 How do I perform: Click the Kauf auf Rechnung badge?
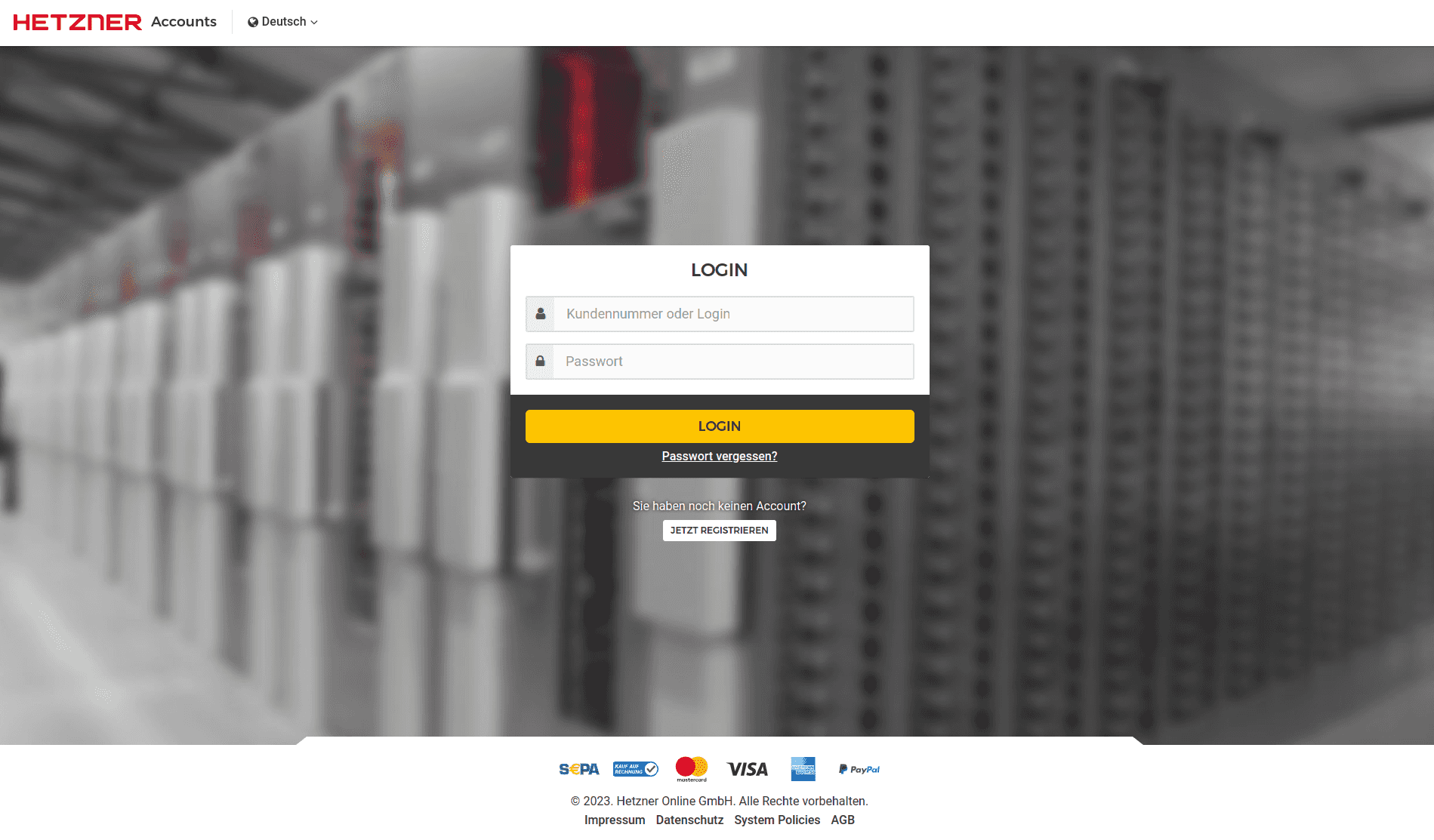coord(635,769)
